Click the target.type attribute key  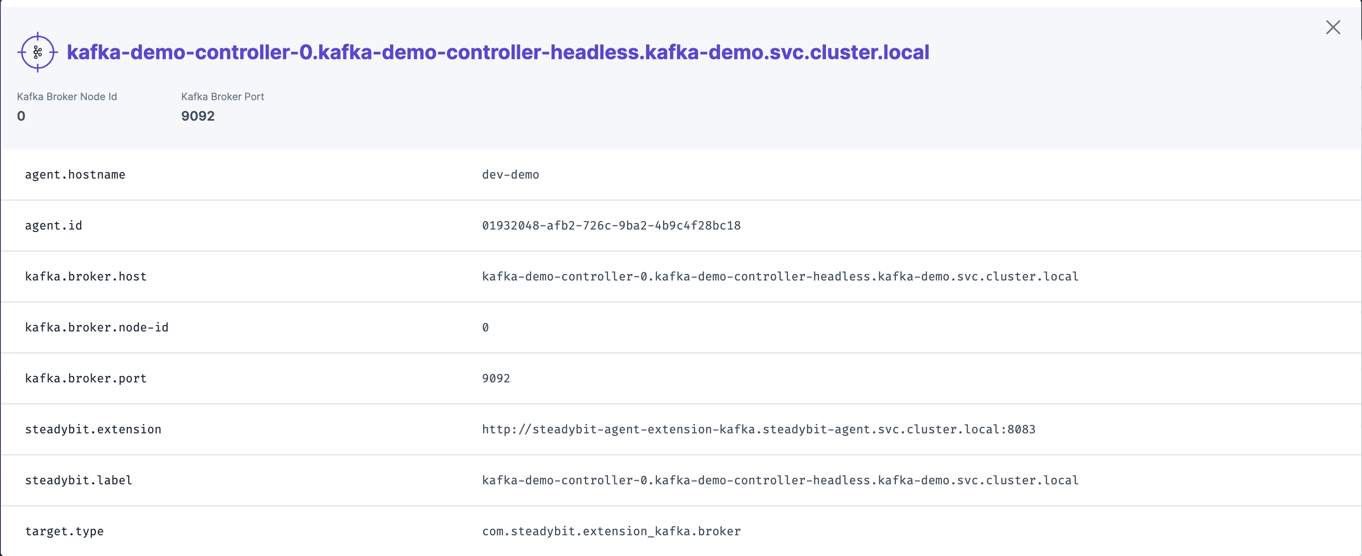coord(64,531)
